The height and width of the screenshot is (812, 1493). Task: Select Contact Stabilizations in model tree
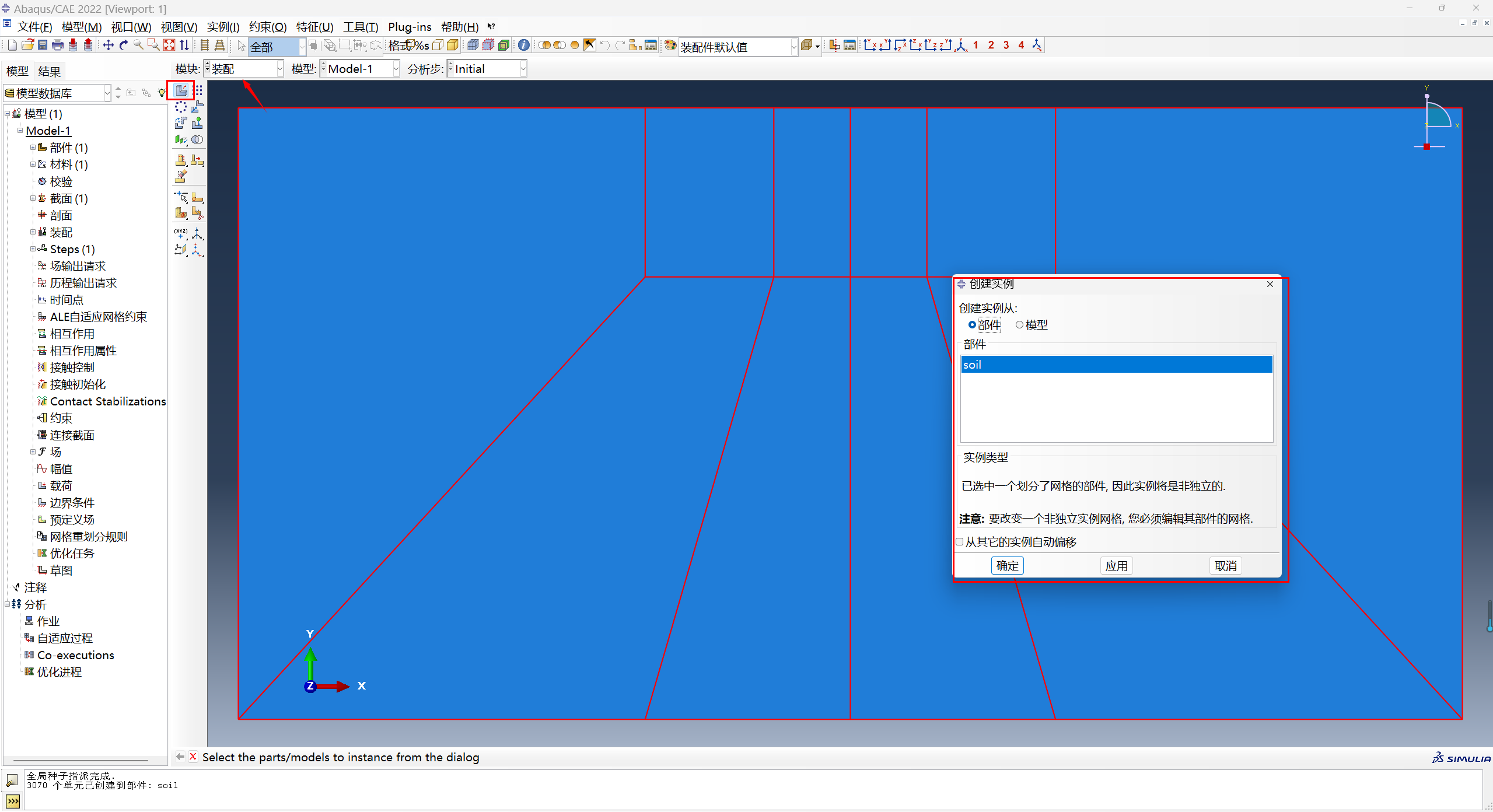point(108,401)
